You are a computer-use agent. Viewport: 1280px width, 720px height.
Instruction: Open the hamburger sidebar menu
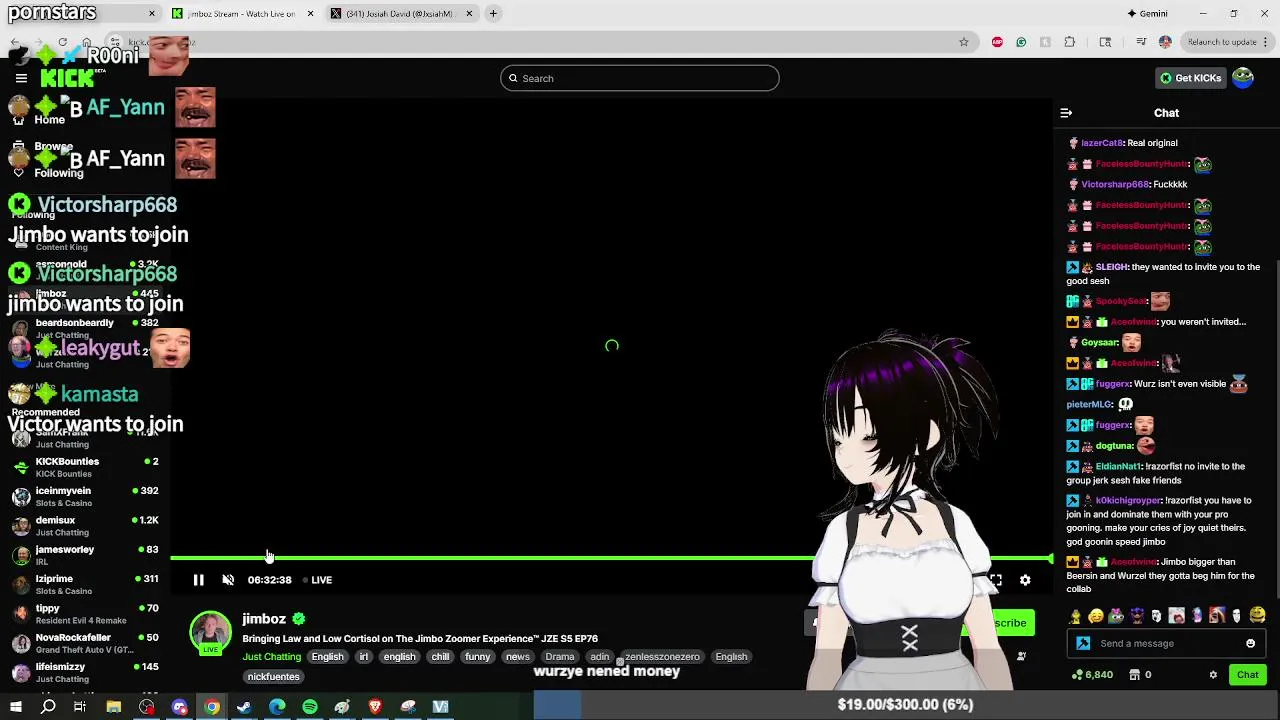(x=21, y=78)
